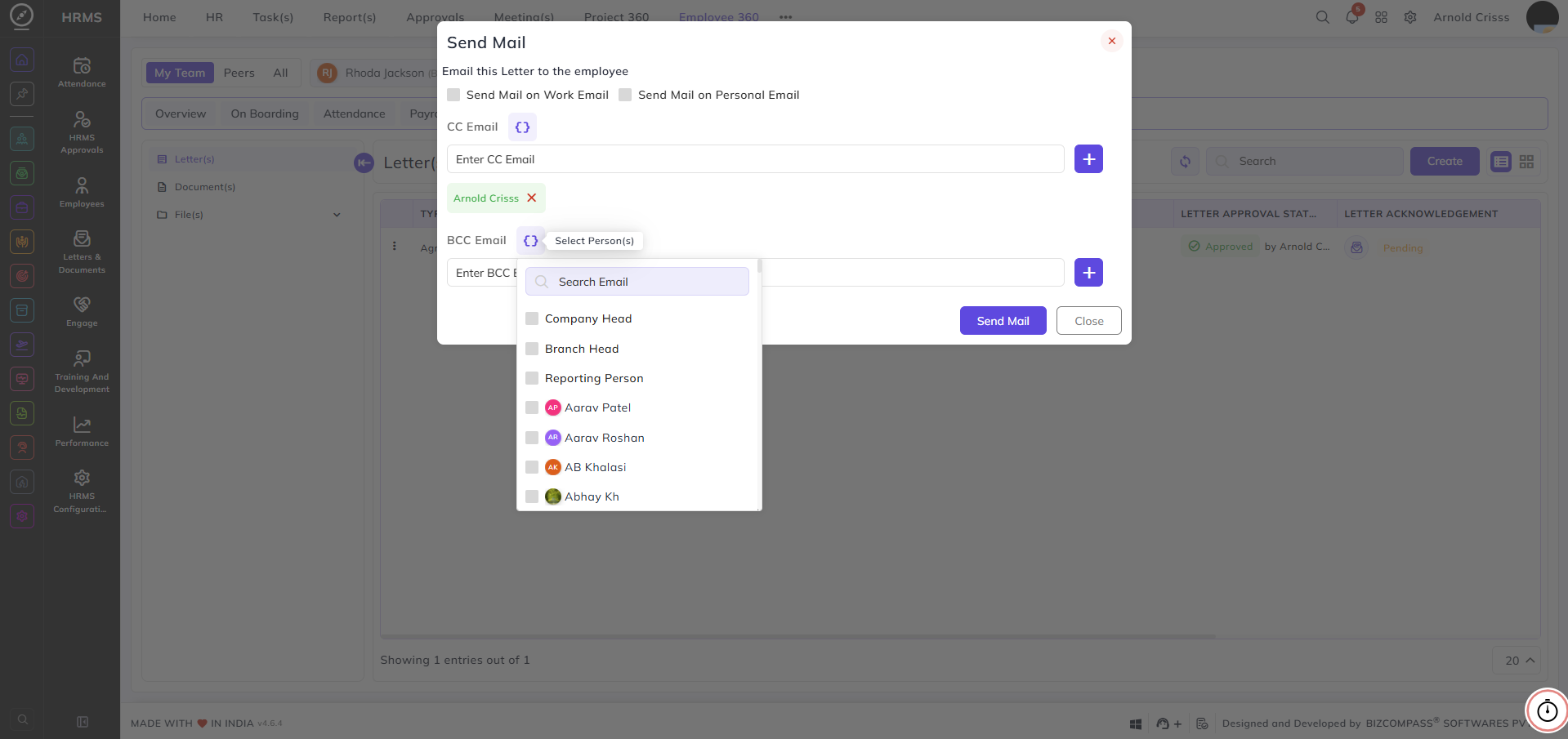Image resolution: width=1568 pixels, height=739 pixels.
Task: Open row actions three-dot menu
Action: point(395,246)
